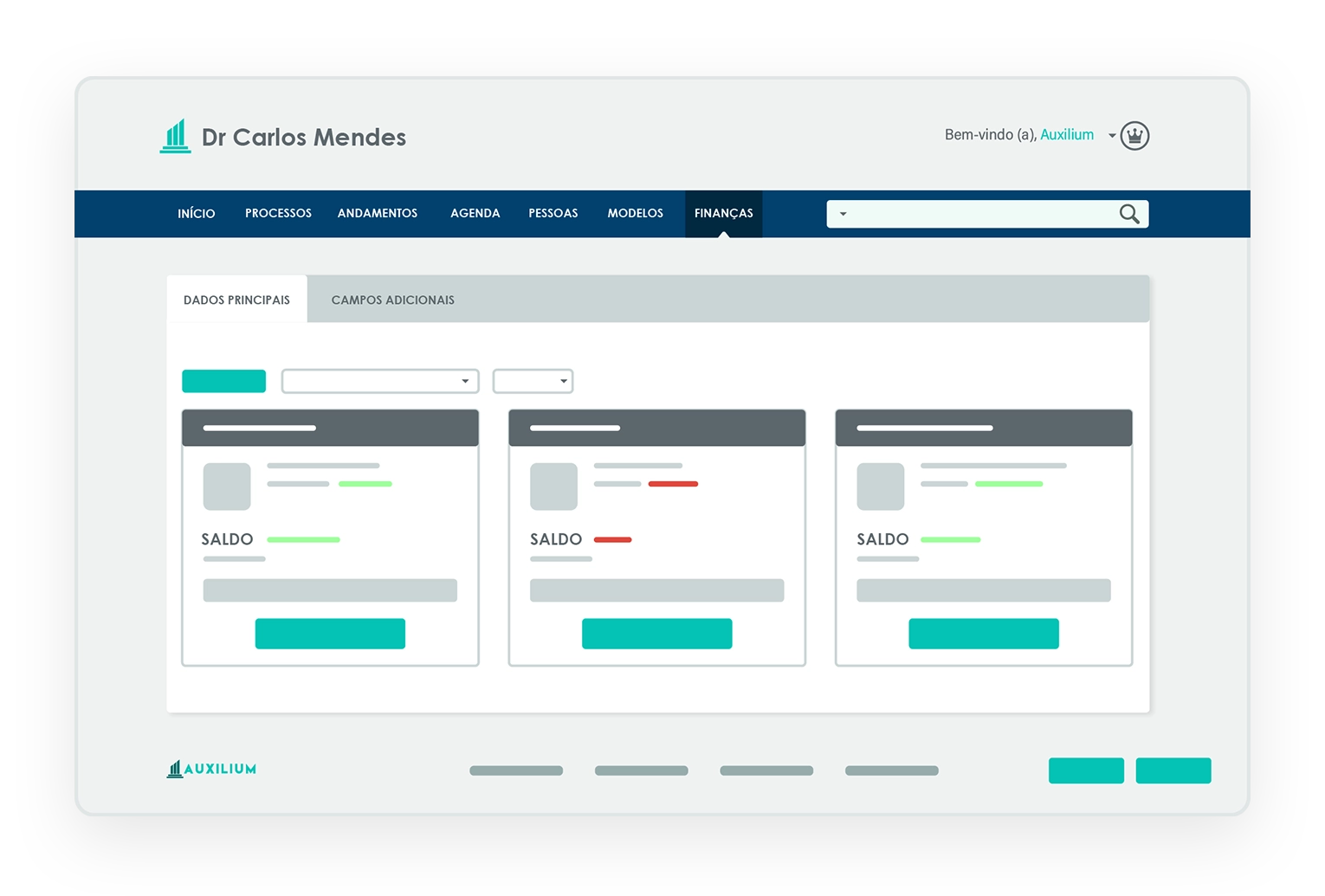The image size is (1325, 896).
Task: Select the Dados Principais tab
Action: coord(236,300)
